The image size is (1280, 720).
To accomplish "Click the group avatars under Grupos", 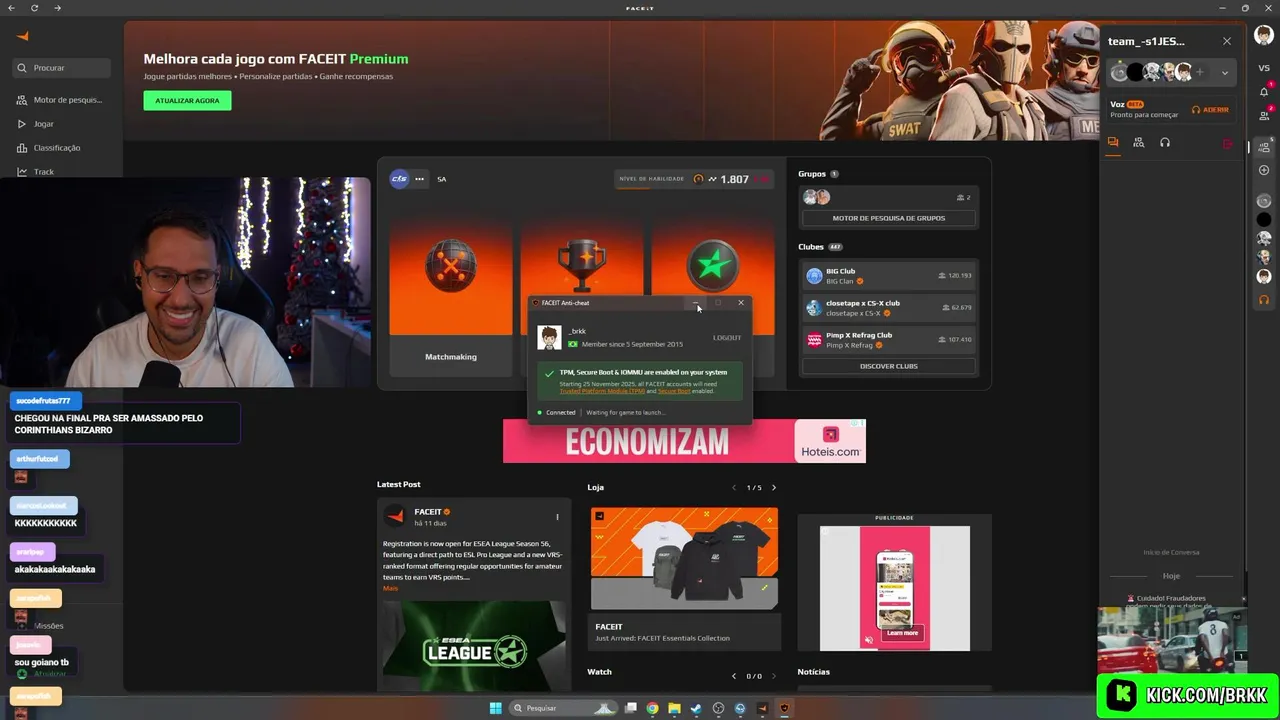I will pyautogui.click(x=817, y=197).
